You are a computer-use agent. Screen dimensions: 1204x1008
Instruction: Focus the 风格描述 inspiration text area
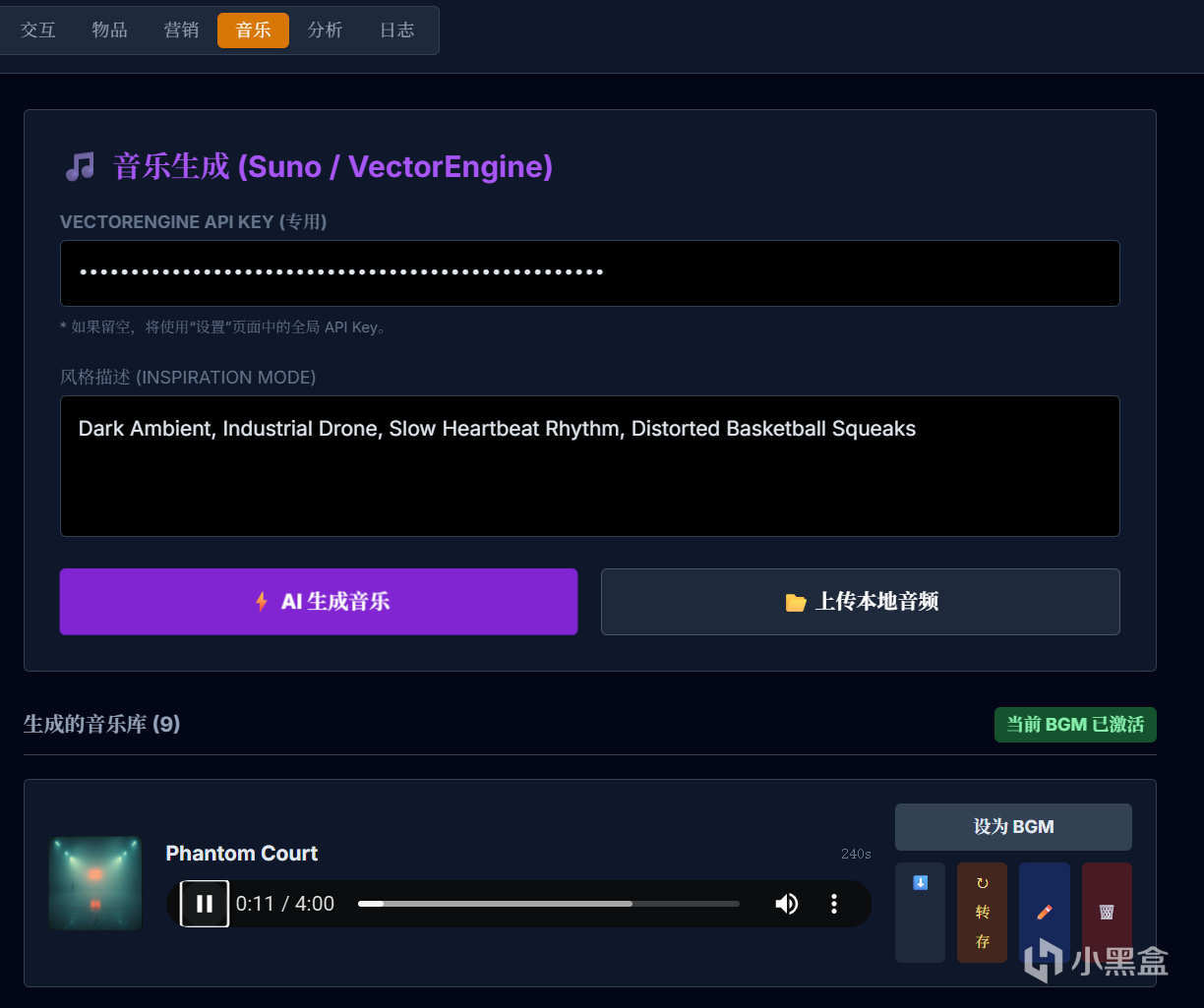(590, 466)
